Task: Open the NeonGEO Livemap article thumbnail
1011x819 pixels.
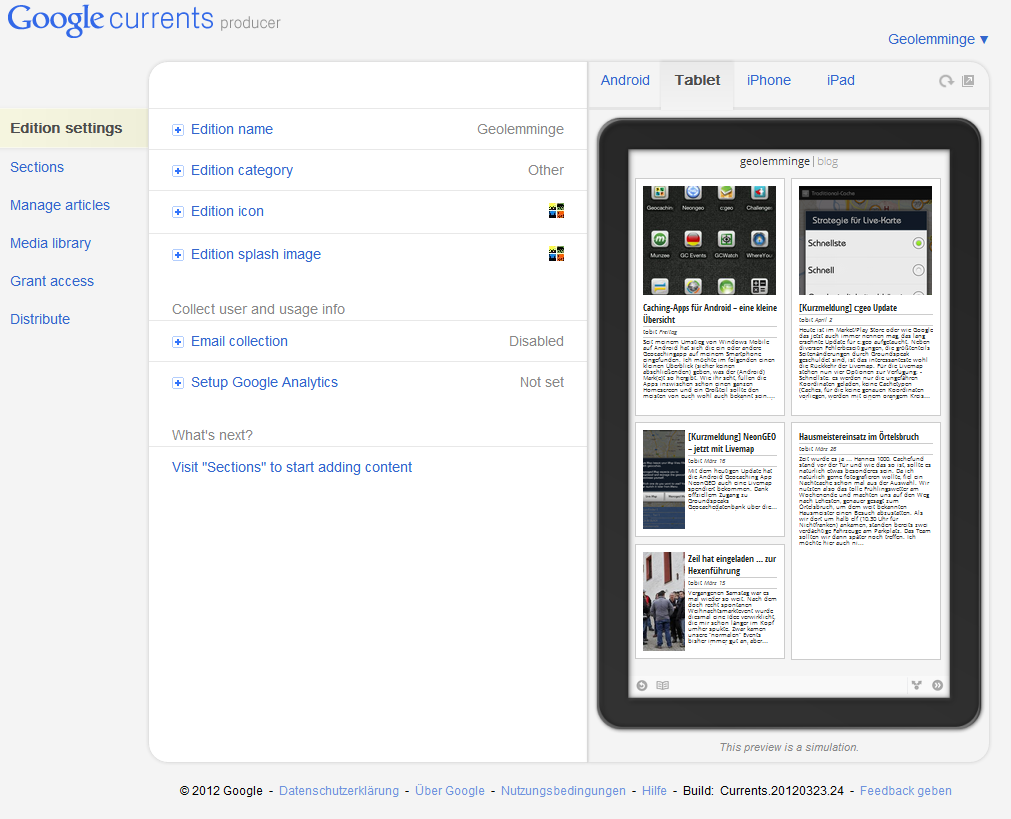Action: 663,480
